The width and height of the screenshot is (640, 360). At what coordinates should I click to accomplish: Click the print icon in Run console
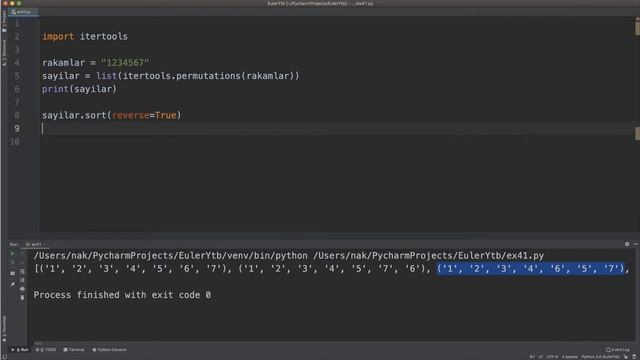[22, 289]
